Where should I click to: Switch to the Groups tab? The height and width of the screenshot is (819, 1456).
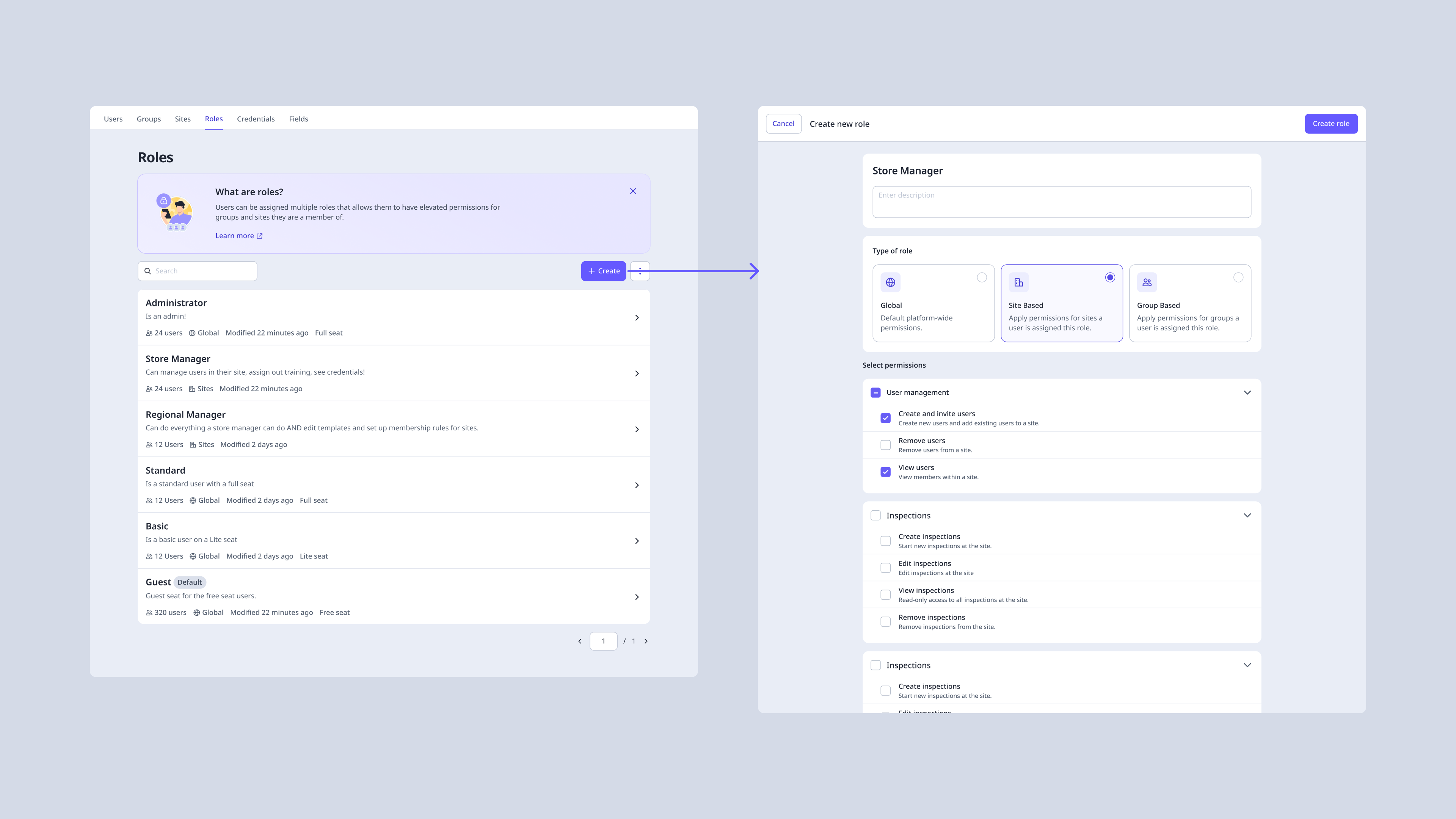pyautogui.click(x=149, y=119)
